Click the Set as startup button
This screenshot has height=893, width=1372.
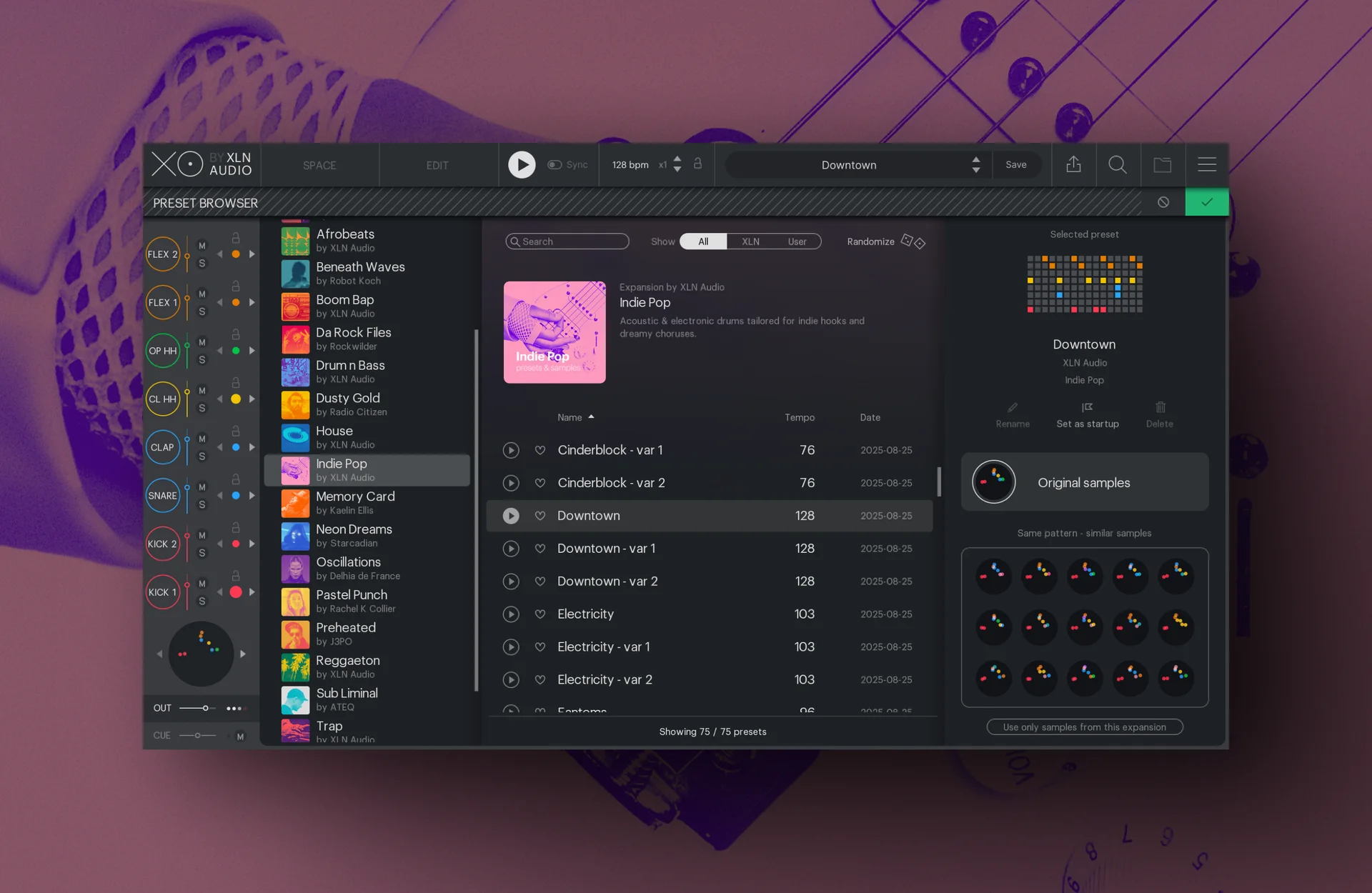point(1088,415)
